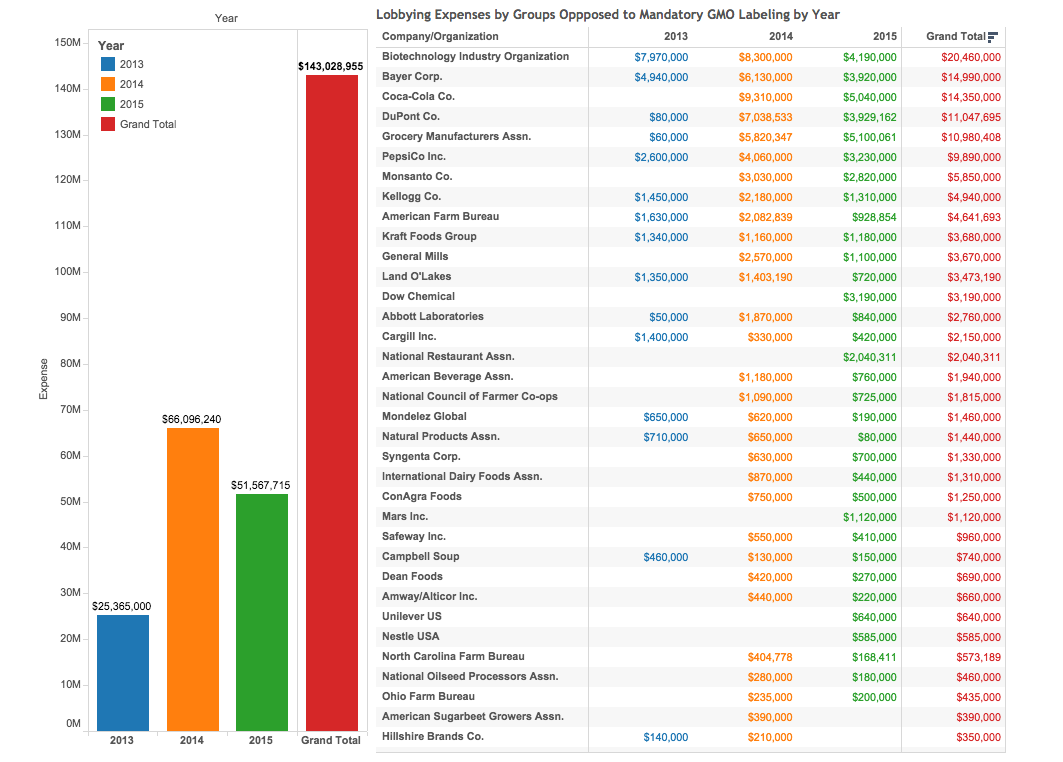Click the $51,567,715 bar label
The height and width of the screenshot is (762, 1063).
[x=260, y=485]
